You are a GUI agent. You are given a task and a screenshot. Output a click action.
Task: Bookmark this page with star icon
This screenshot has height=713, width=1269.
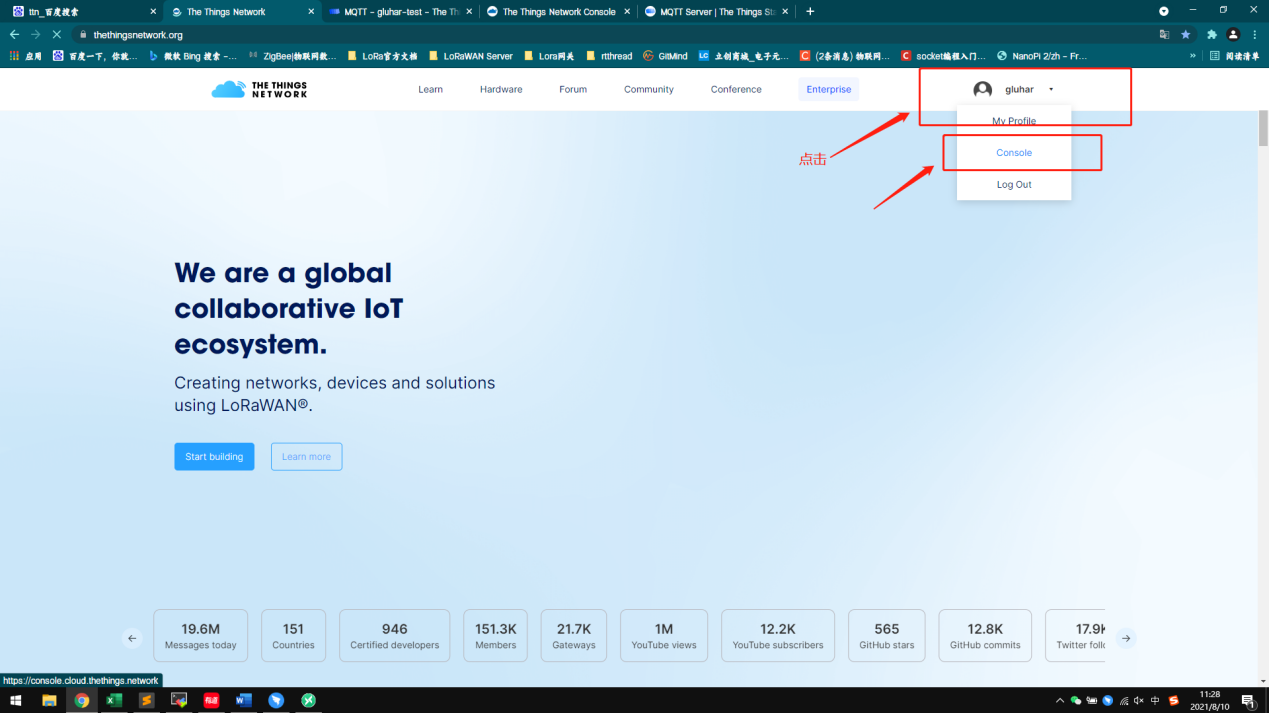point(1186,34)
